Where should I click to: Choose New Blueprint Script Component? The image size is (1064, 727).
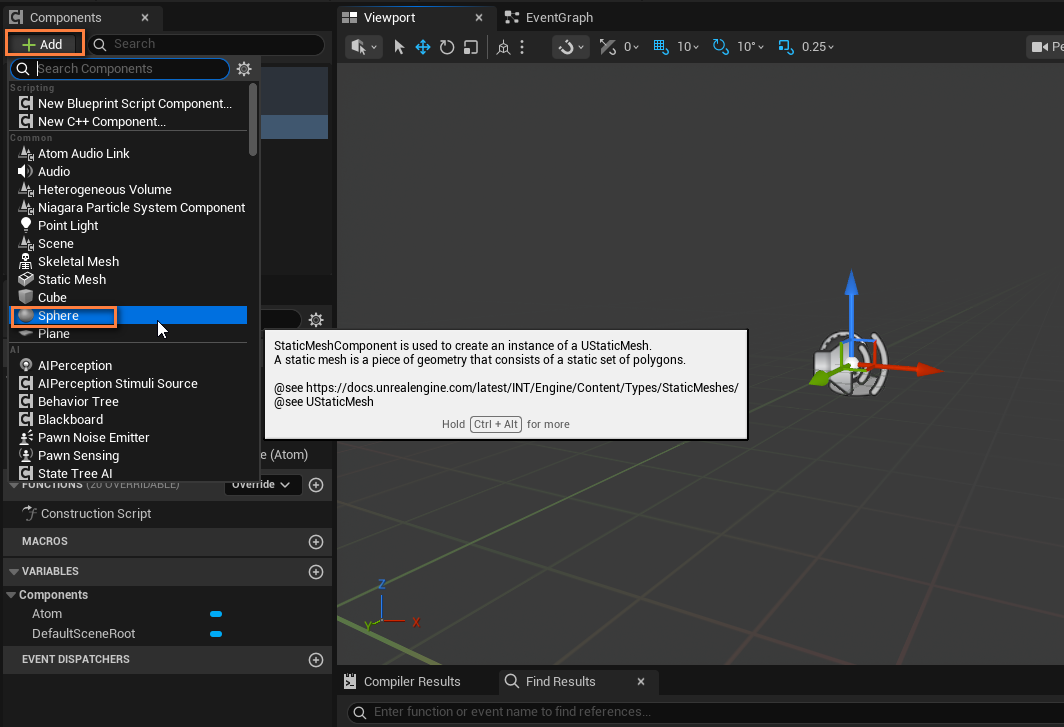(128, 103)
